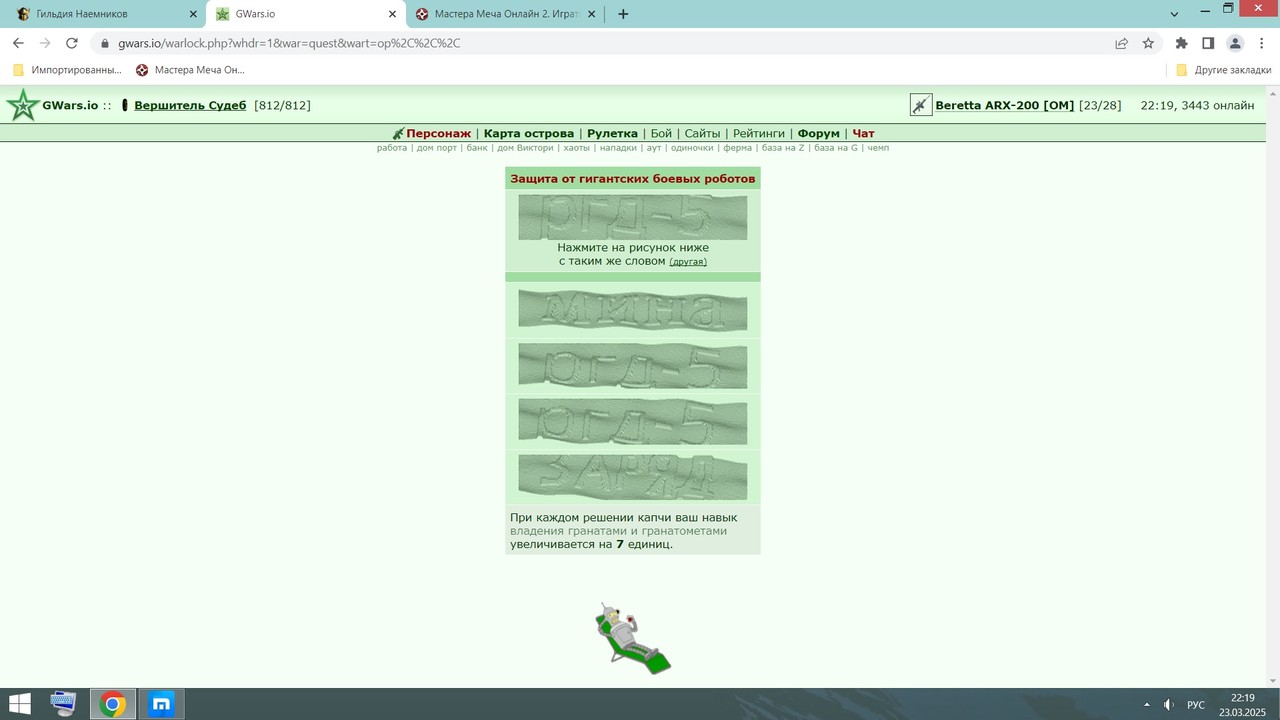Open the Импортированны... bookmarks folder

67,70
